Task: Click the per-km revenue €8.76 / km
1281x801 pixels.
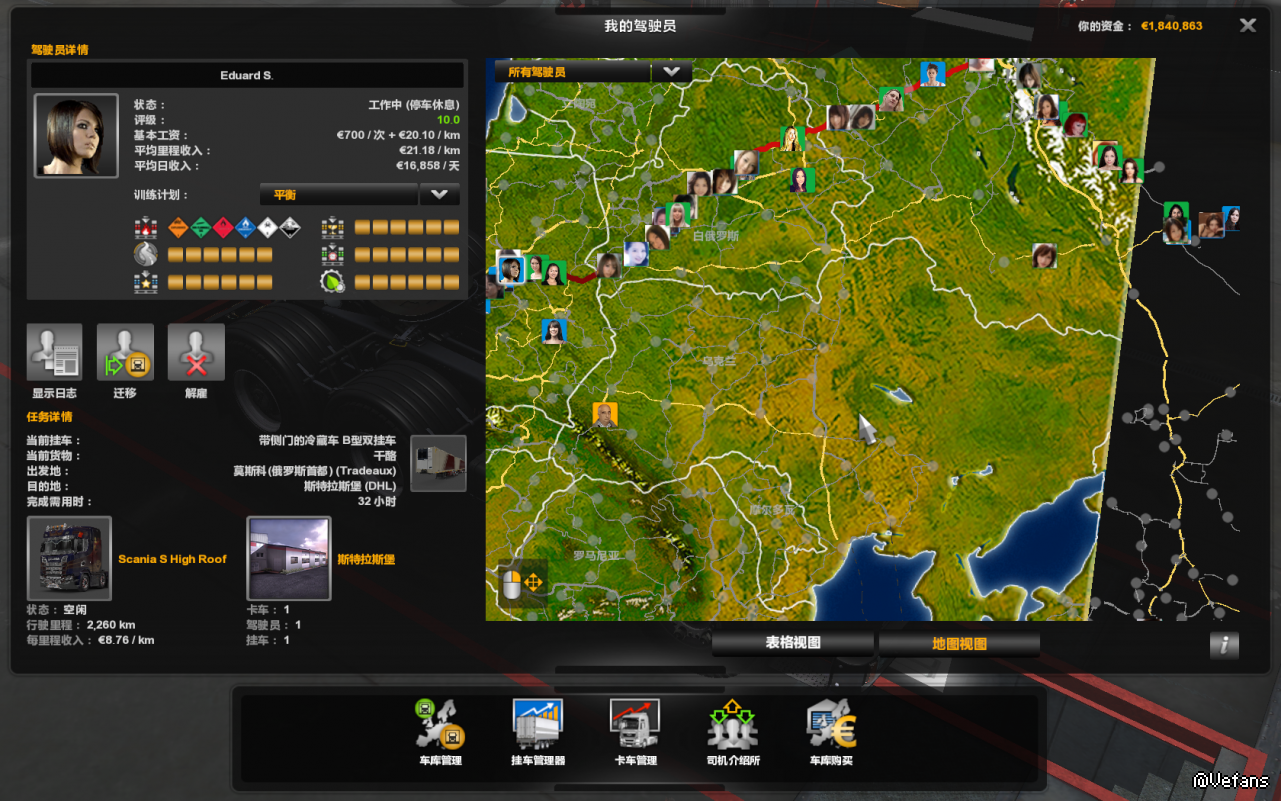Action: click(125, 640)
